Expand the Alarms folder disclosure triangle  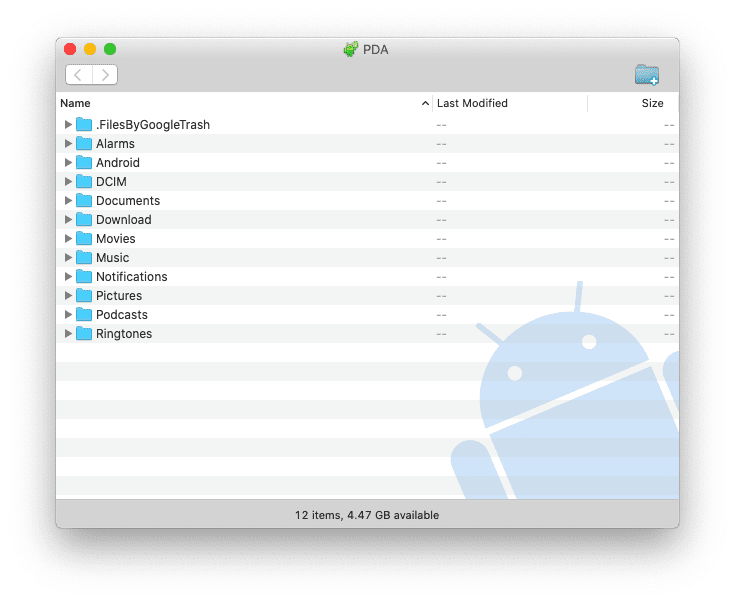(x=68, y=143)
